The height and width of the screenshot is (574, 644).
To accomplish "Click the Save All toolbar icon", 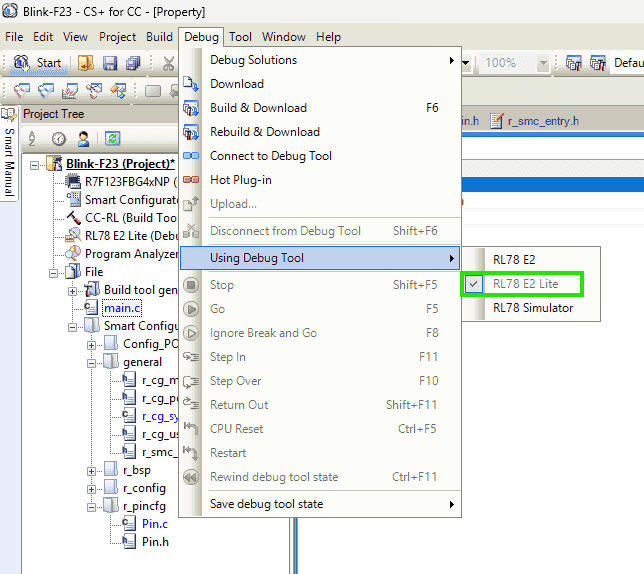I will coord(133,63).
